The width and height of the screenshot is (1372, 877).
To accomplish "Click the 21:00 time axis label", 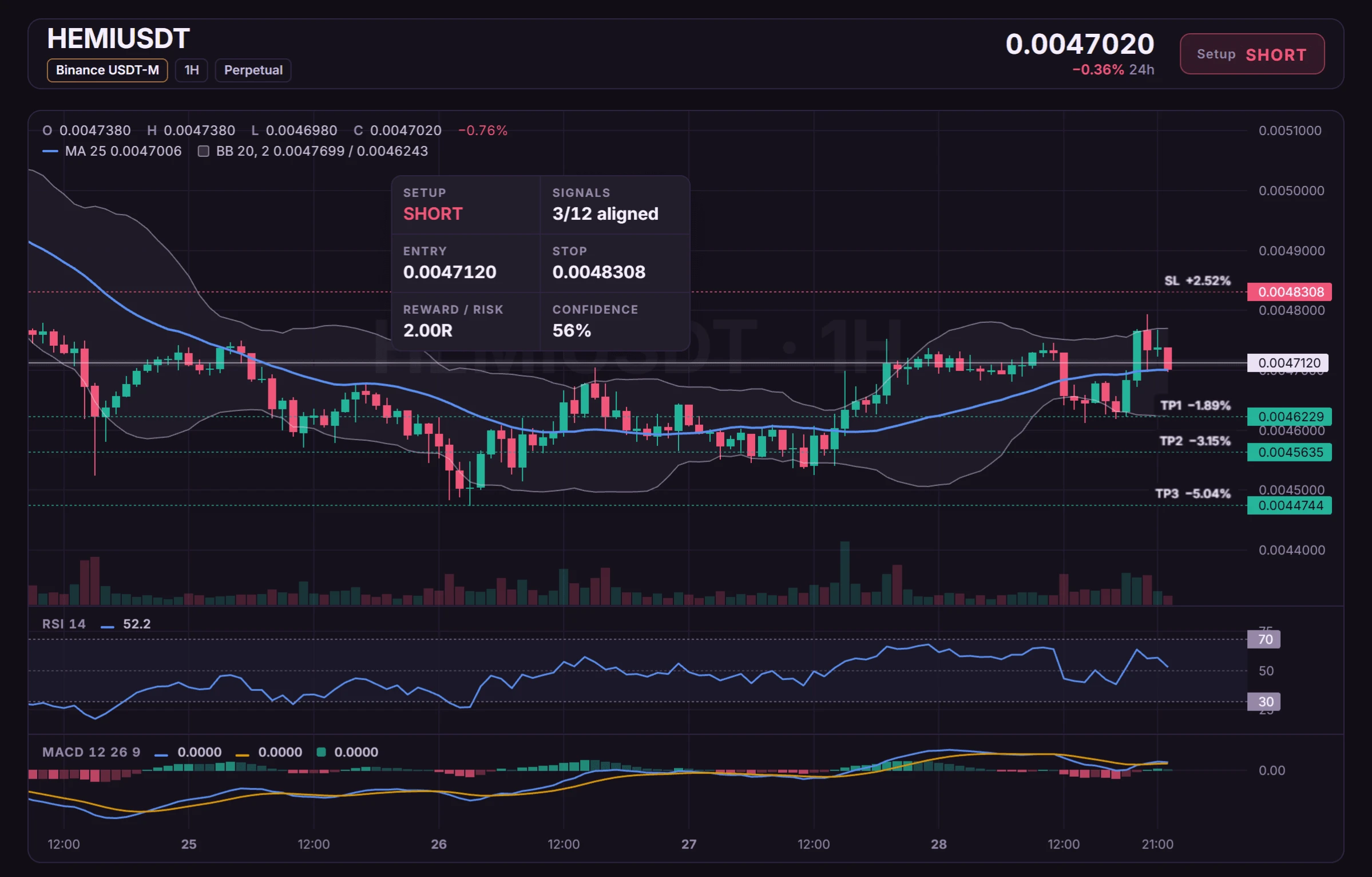I will click(x=1157, y=844).
